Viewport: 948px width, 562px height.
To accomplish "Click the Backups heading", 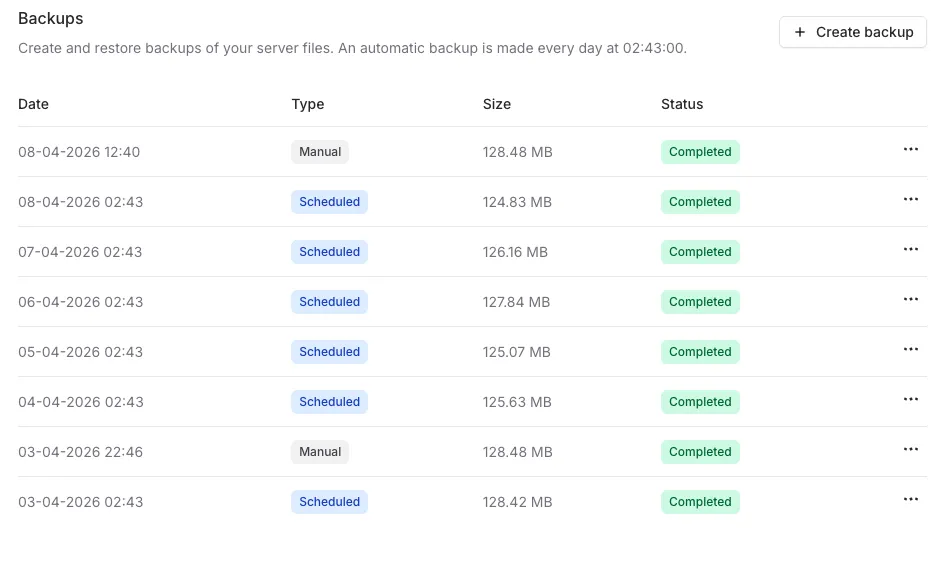I will [x=51, y=19].
